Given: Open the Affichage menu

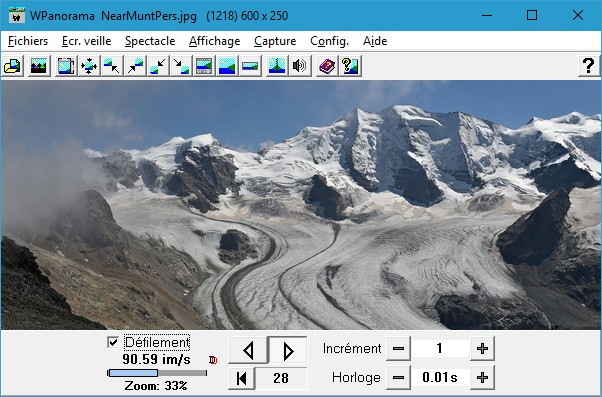Looking at the screenshot, I should [x=215, y=41].
